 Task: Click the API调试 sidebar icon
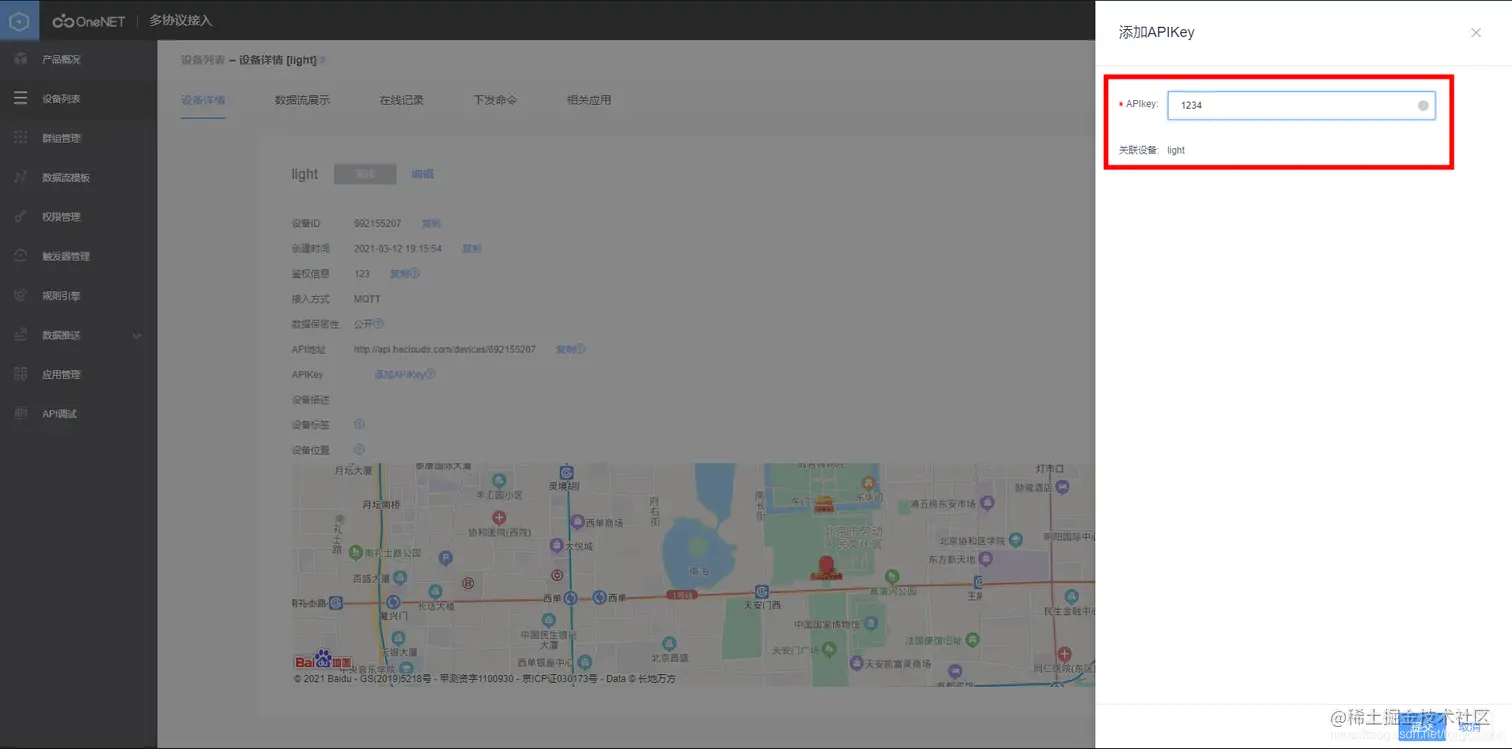[20, 414]
